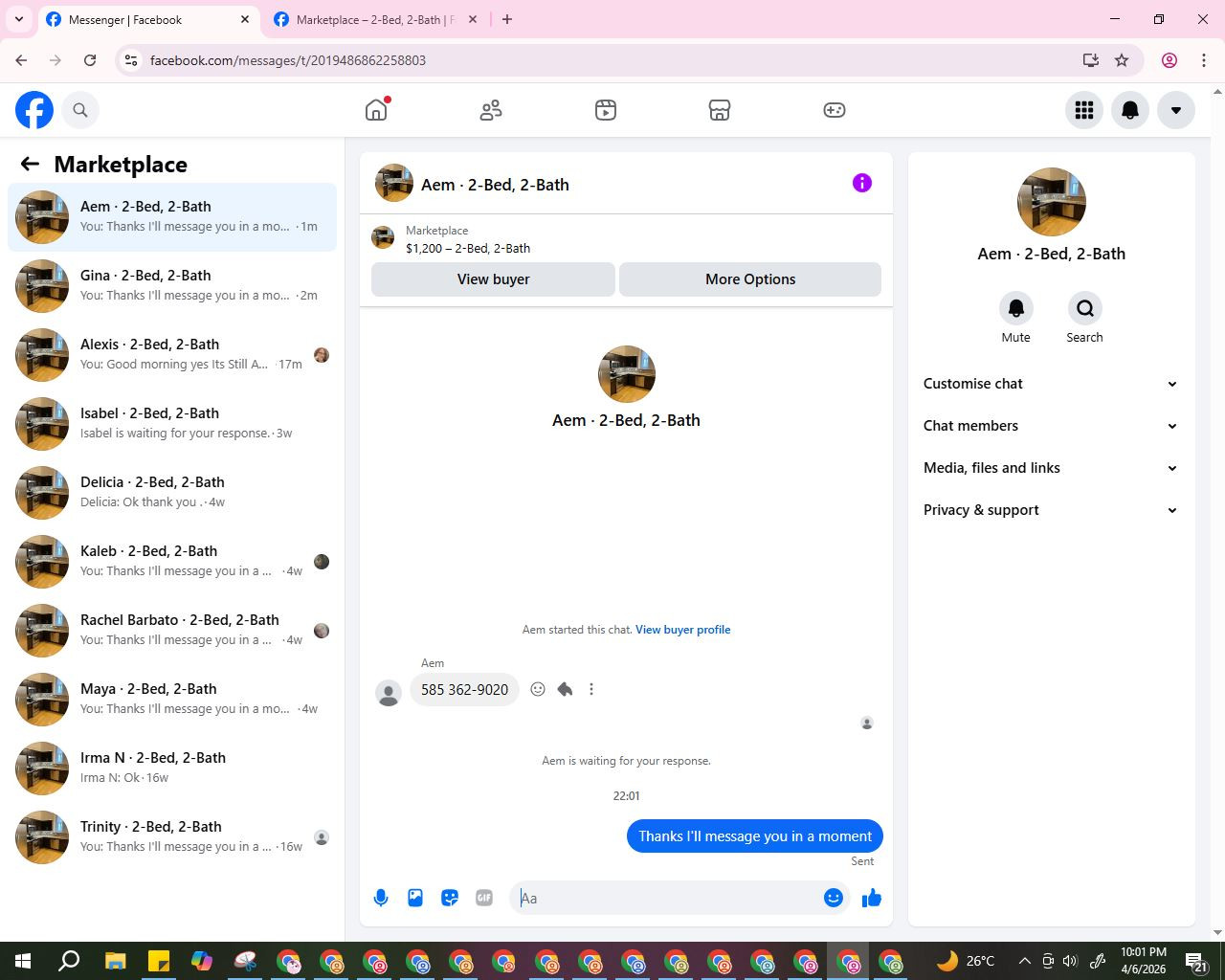Open the Windows notification center
Screen dimensions: 1225x980
pos(1196,961)
